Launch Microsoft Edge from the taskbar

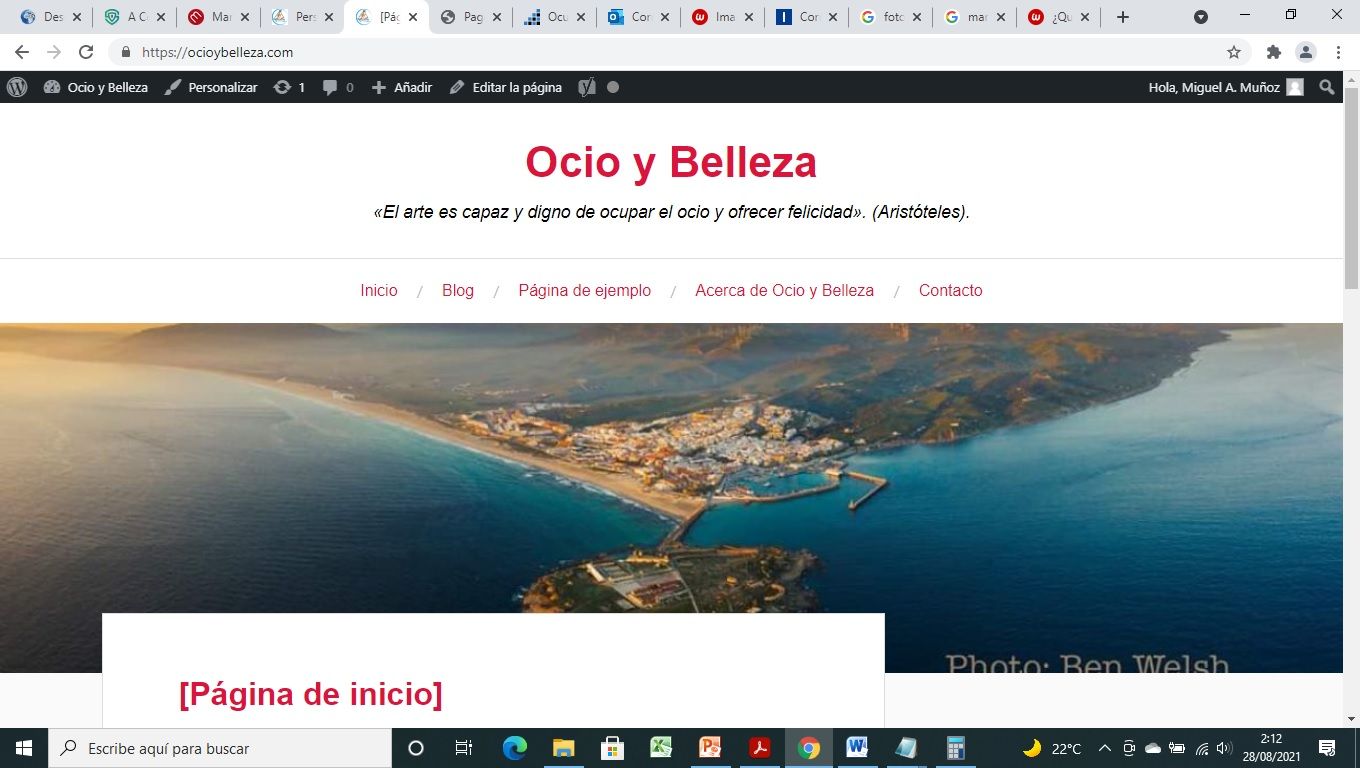click(x=514, y=748)
